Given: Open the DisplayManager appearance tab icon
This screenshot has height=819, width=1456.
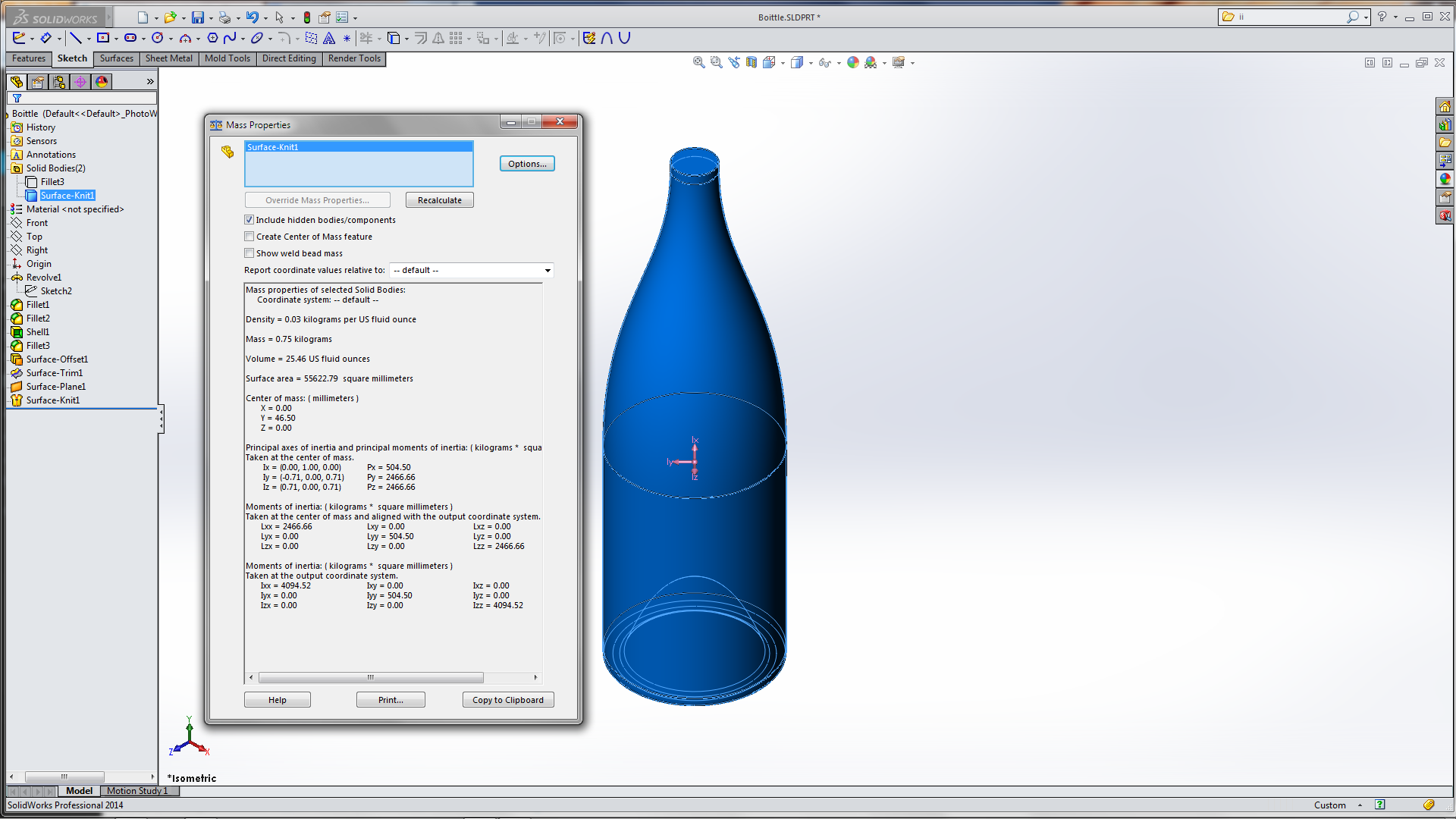Looking at the screenshot, I should pyautogui.click(x=102, y=81).
